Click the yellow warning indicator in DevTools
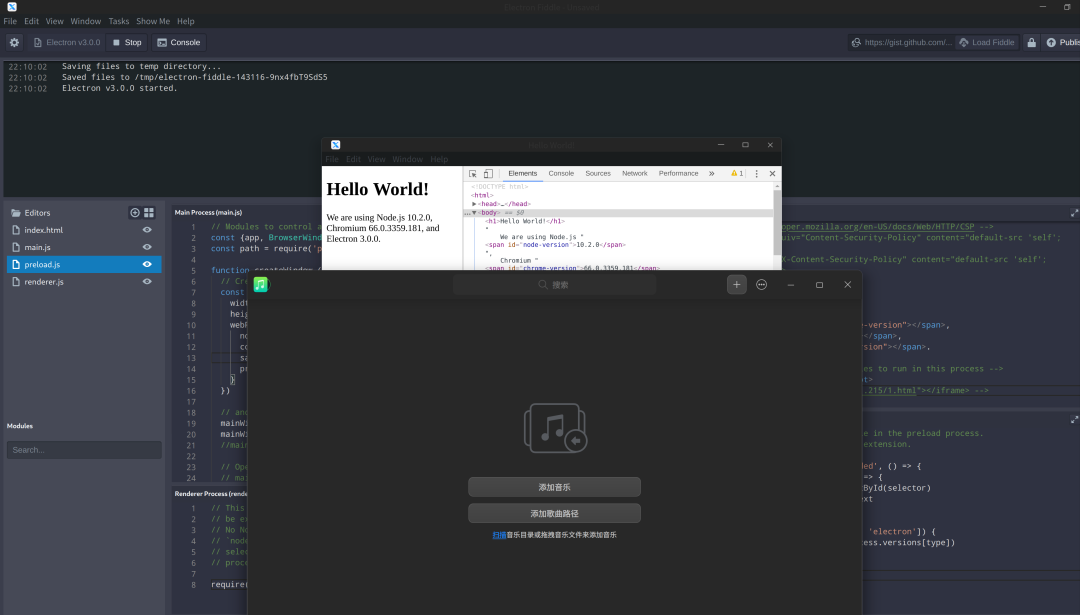The height and width of the screenshot is (615, 1080). point(735,173)
